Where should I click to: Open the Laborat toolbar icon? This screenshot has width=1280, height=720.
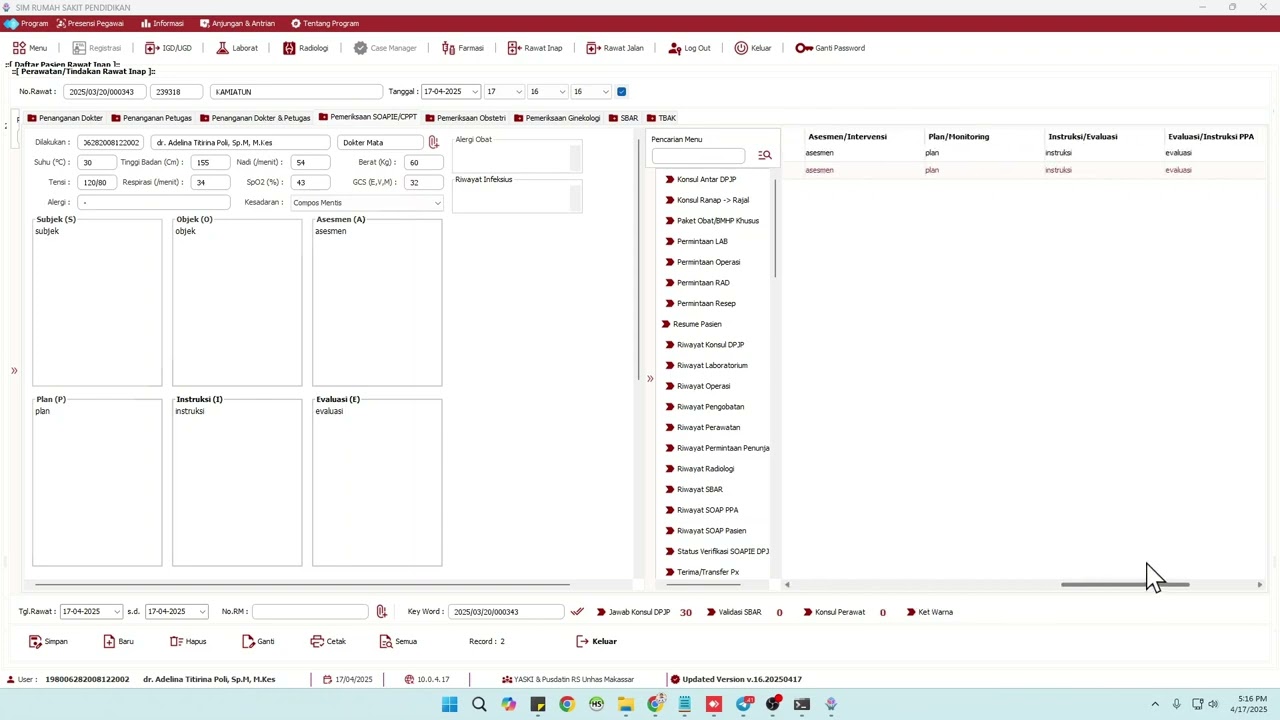[x=222, y=48]
